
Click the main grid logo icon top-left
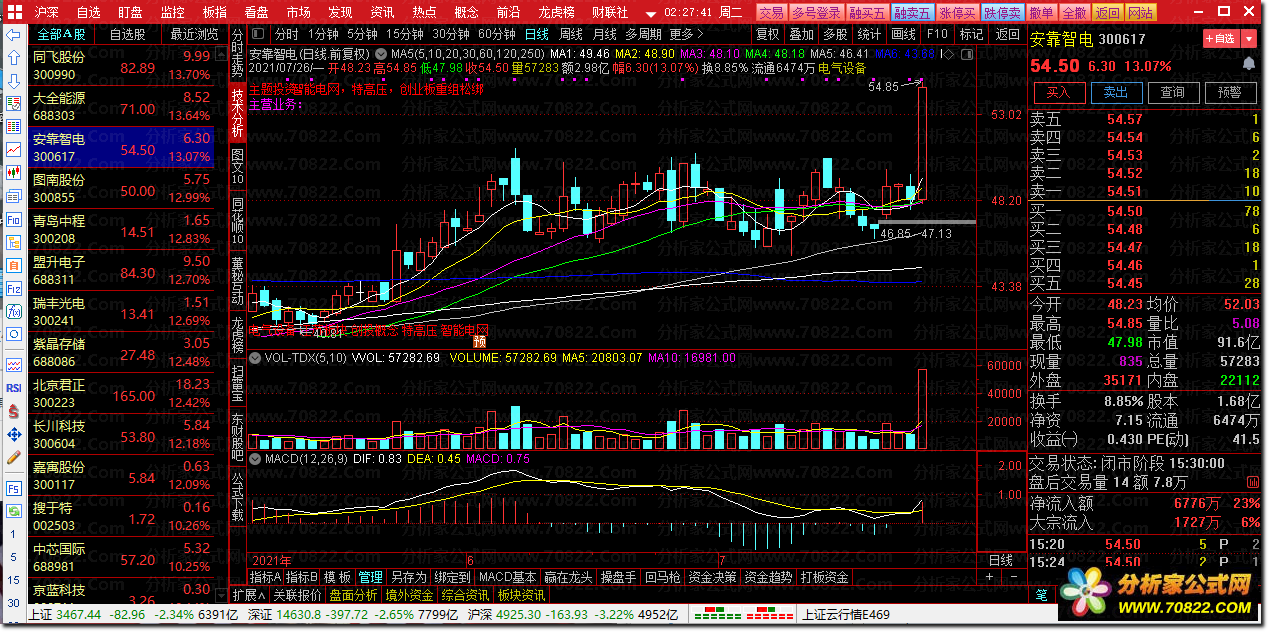coord(13,12)
